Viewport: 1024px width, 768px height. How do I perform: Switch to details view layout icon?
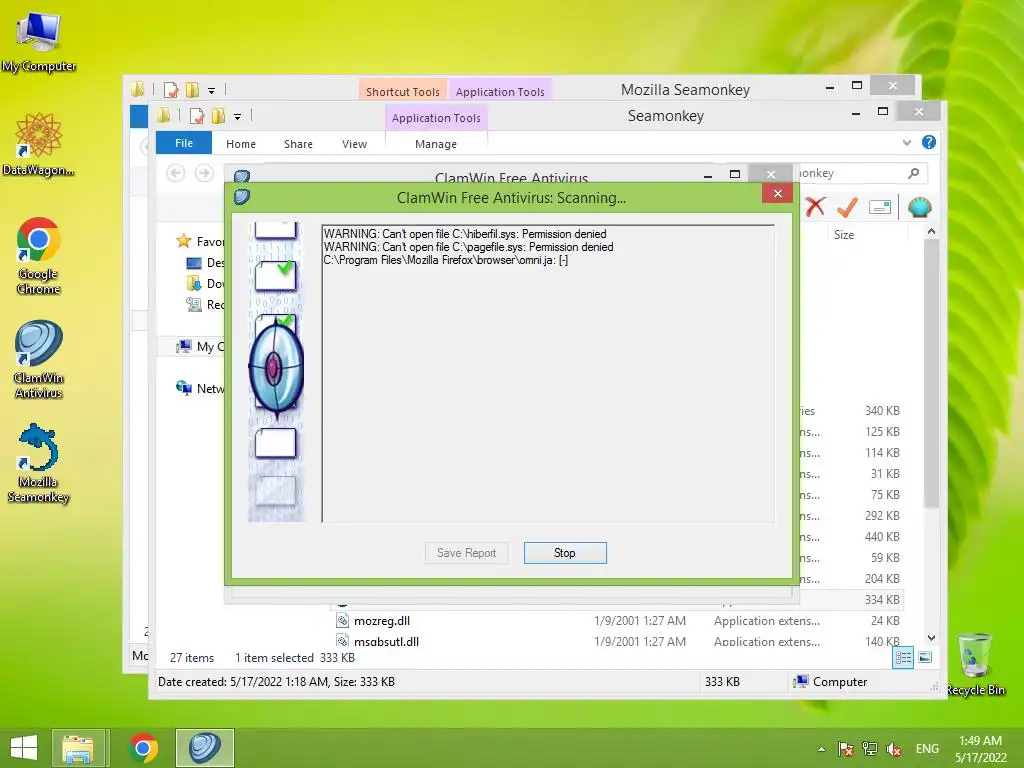point(903,658)
